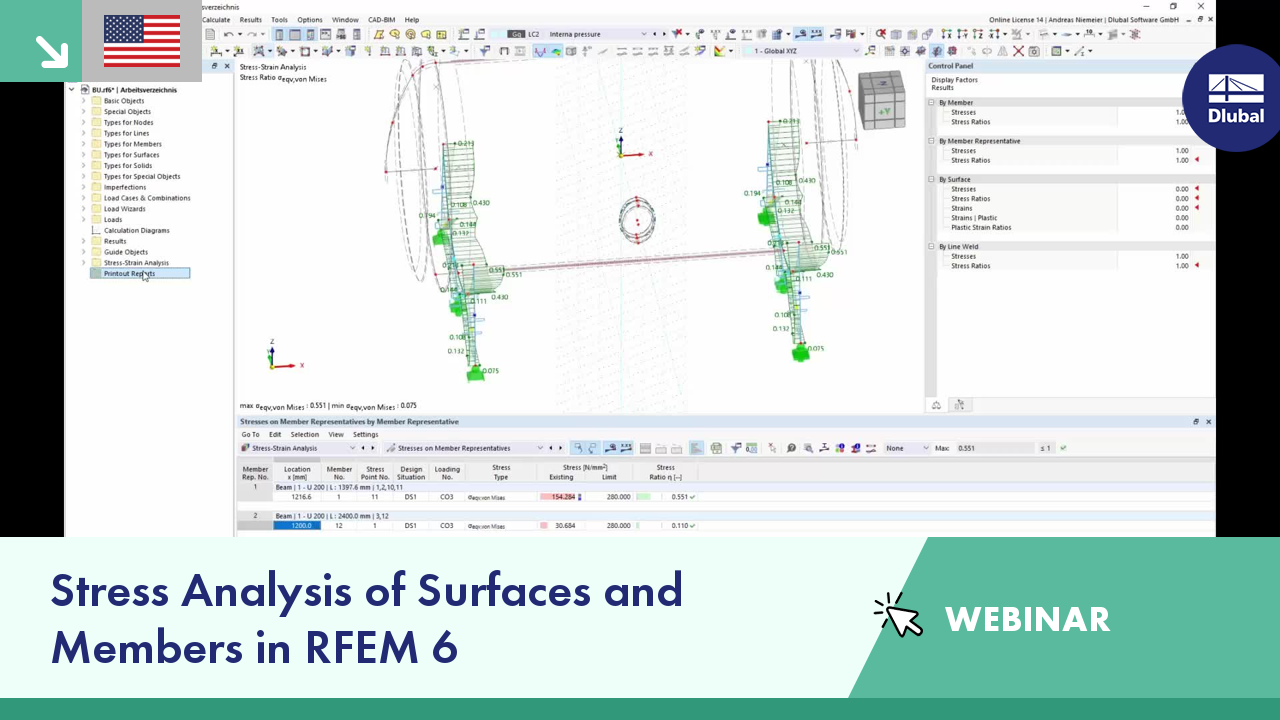Viewport: 1280px width, 720px height.
Task: Open the Results menu
Action: point(251,19)
